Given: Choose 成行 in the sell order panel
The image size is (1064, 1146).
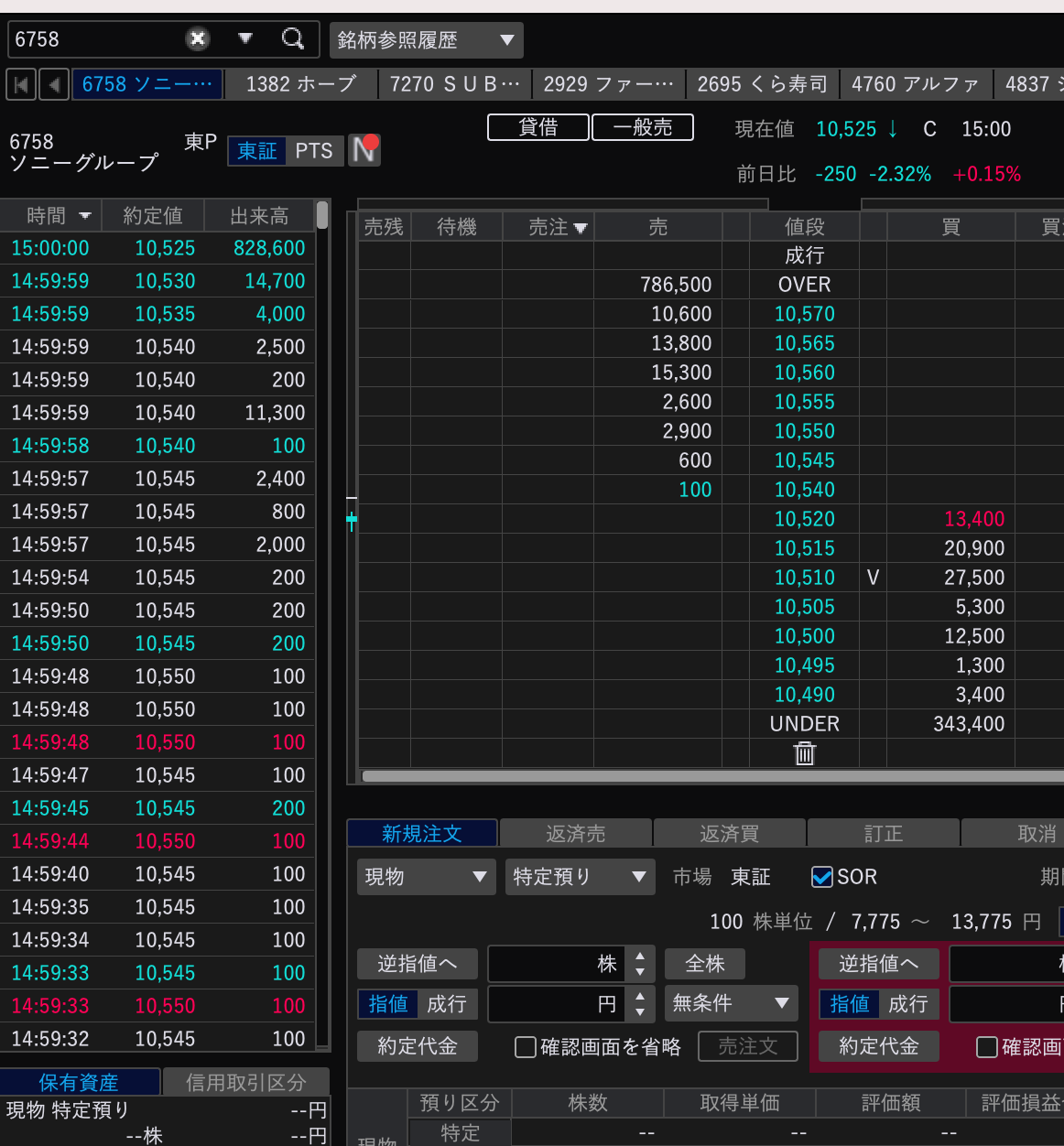Looking at the screenshot, I should click(447, 1004).
